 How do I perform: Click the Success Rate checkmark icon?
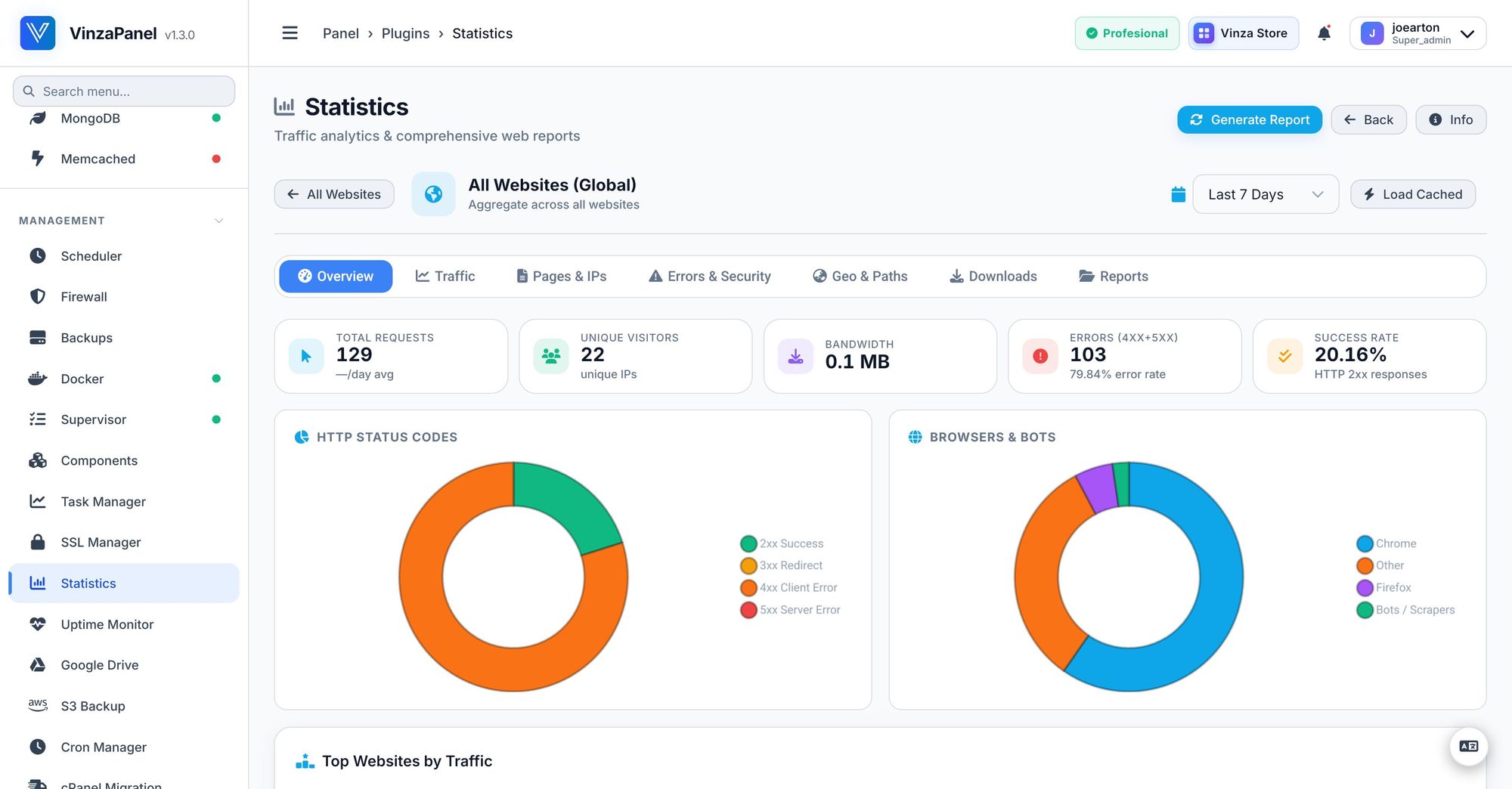1285,356
